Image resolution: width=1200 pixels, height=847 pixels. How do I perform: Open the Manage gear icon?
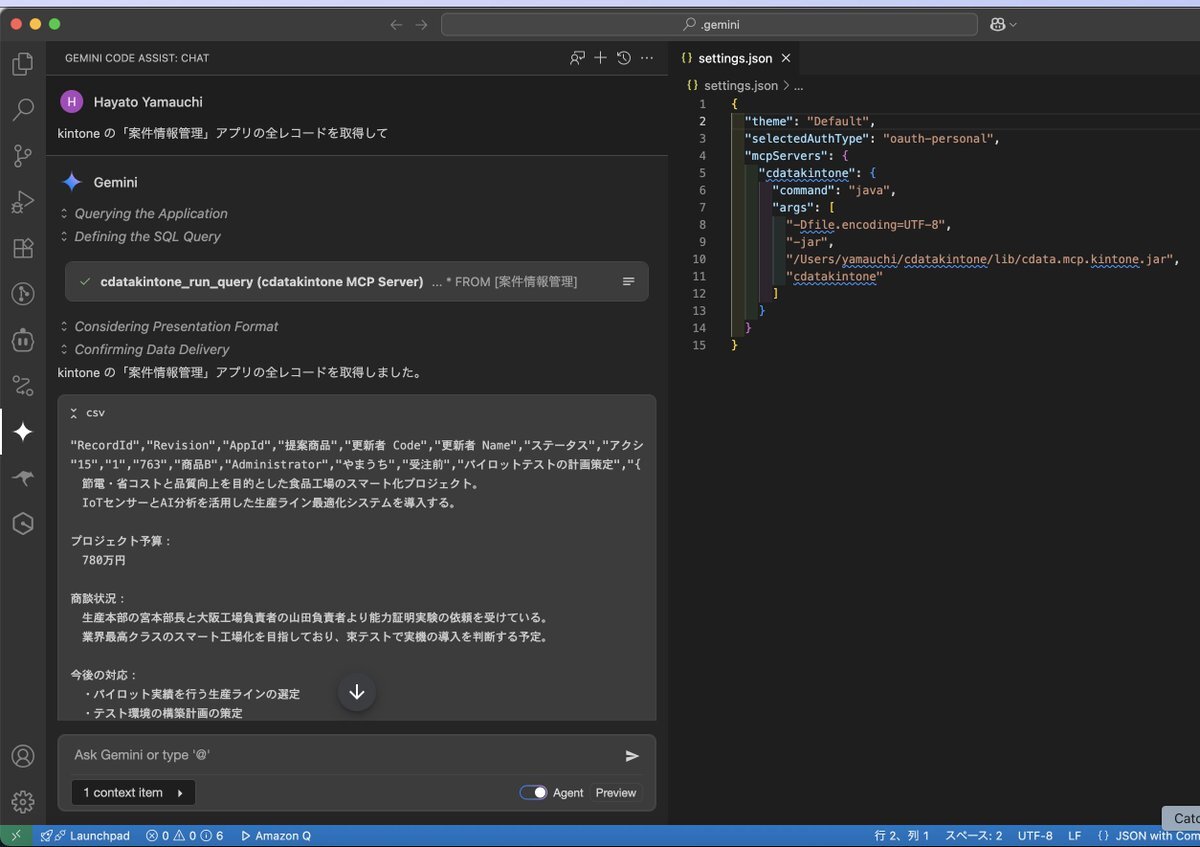click(22, 801)
